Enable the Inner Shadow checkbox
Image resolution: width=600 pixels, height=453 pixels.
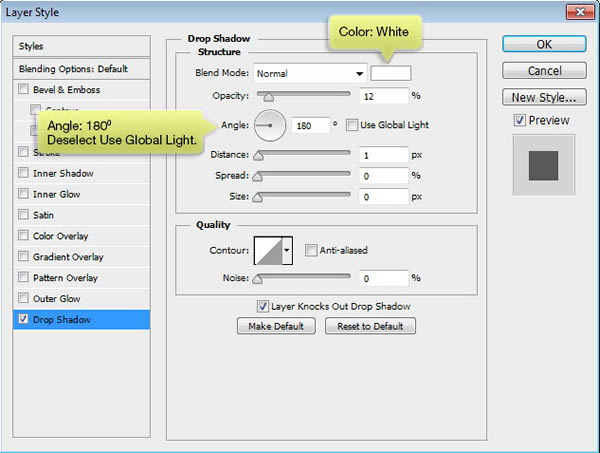click(x=23, y=173)
